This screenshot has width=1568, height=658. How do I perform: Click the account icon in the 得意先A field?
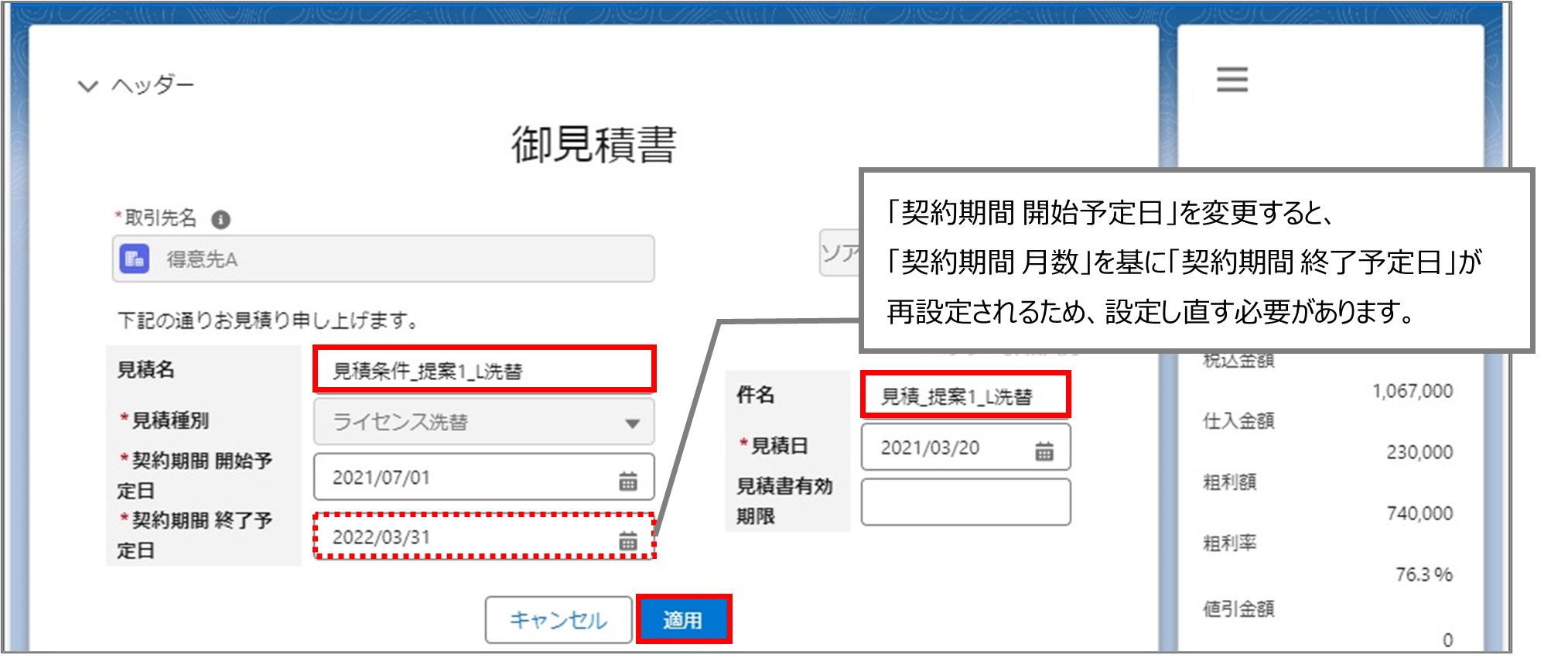[135, 259]
